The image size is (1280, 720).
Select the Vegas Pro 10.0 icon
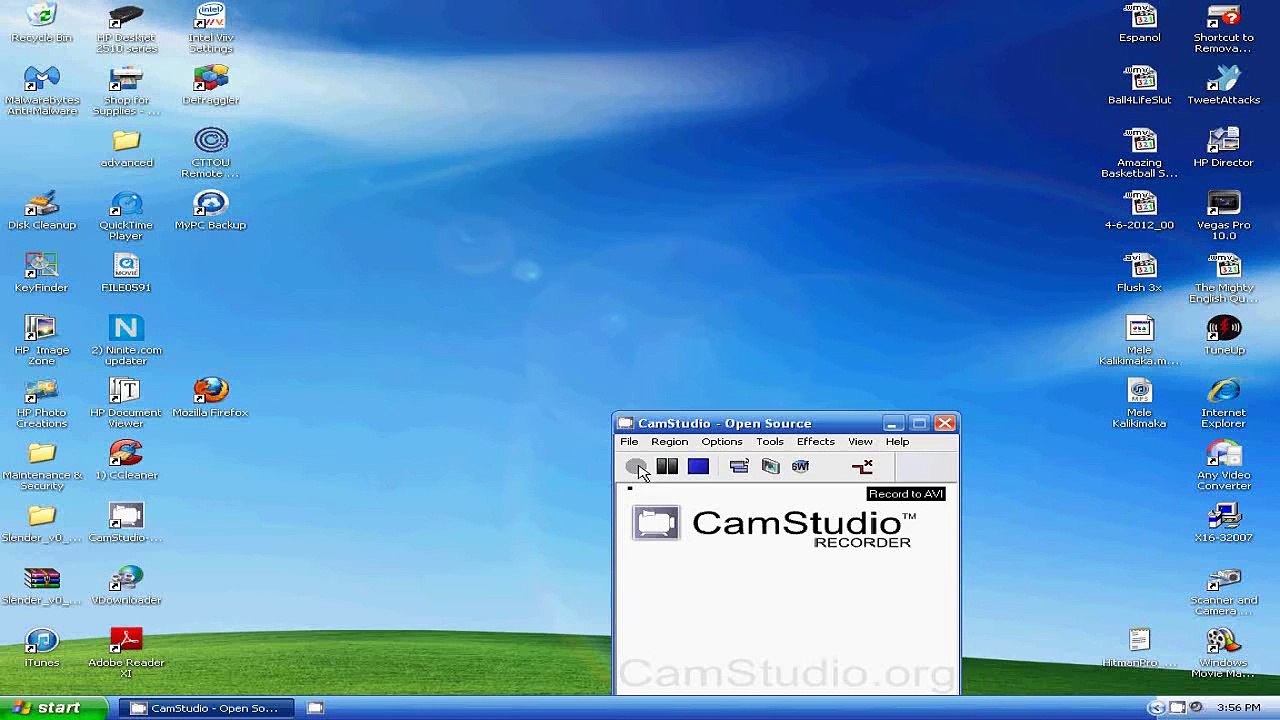click(x=1224, y=216)
